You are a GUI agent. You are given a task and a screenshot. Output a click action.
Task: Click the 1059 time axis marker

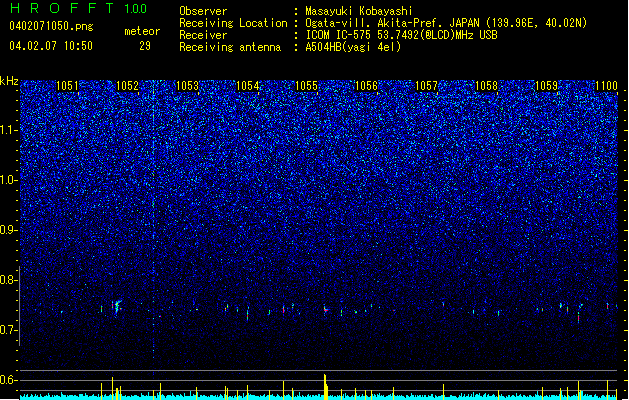(546, 86)
